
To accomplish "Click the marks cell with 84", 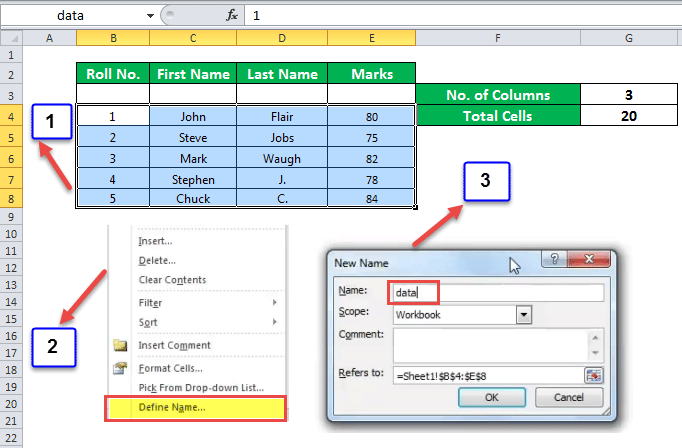I will (372, 198).
